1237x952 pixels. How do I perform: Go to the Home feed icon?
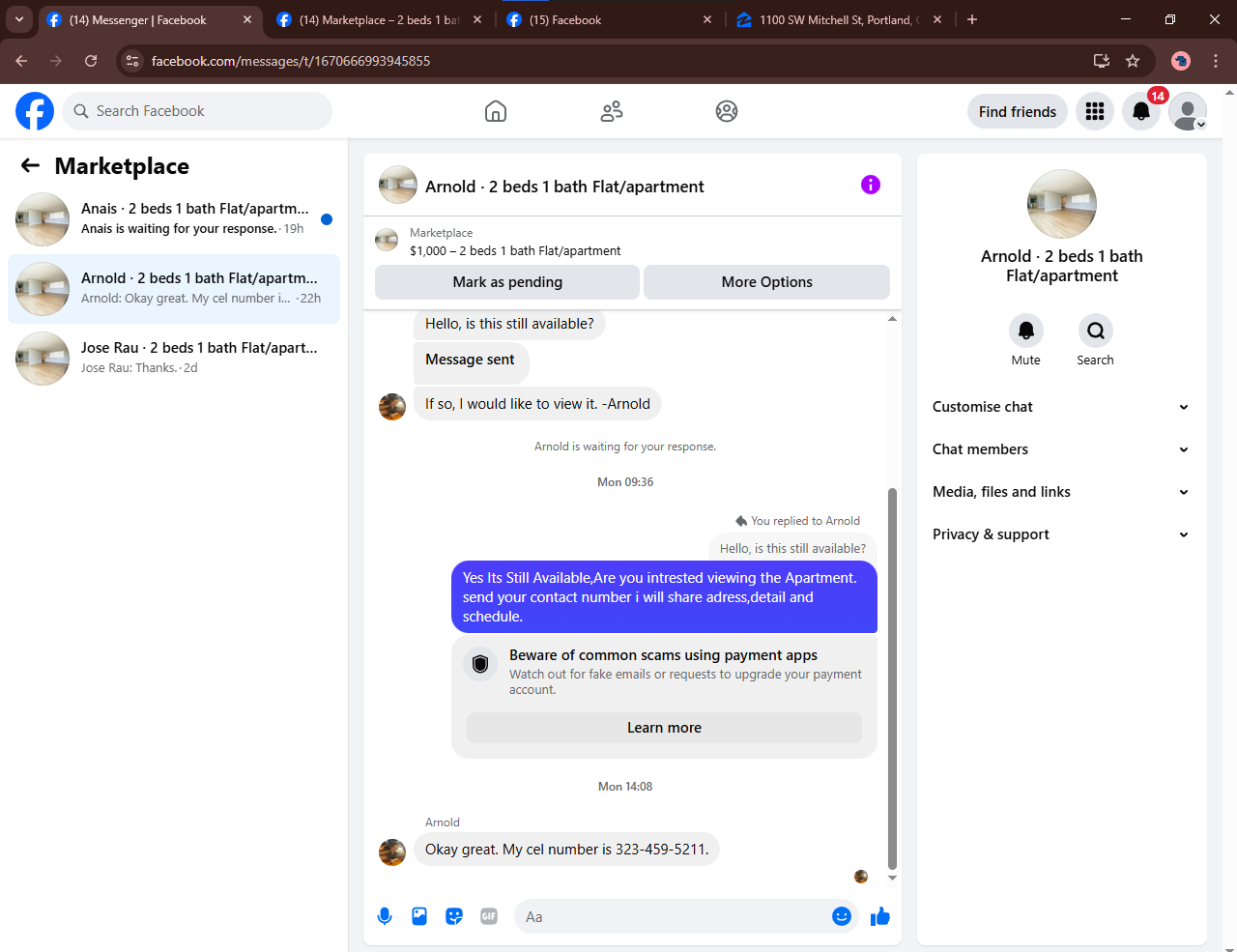pos(496,111)
